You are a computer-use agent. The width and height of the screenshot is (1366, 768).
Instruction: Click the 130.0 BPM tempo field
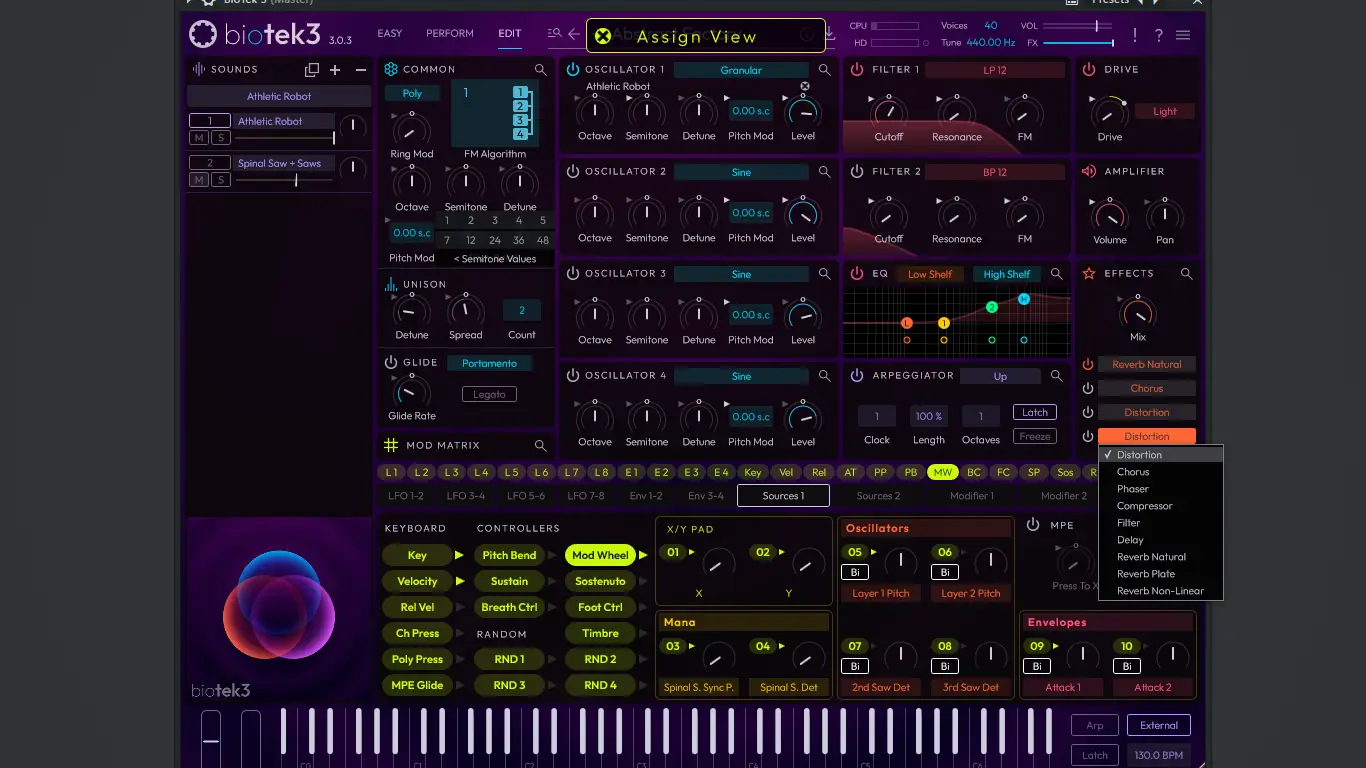pos(1159,756)
